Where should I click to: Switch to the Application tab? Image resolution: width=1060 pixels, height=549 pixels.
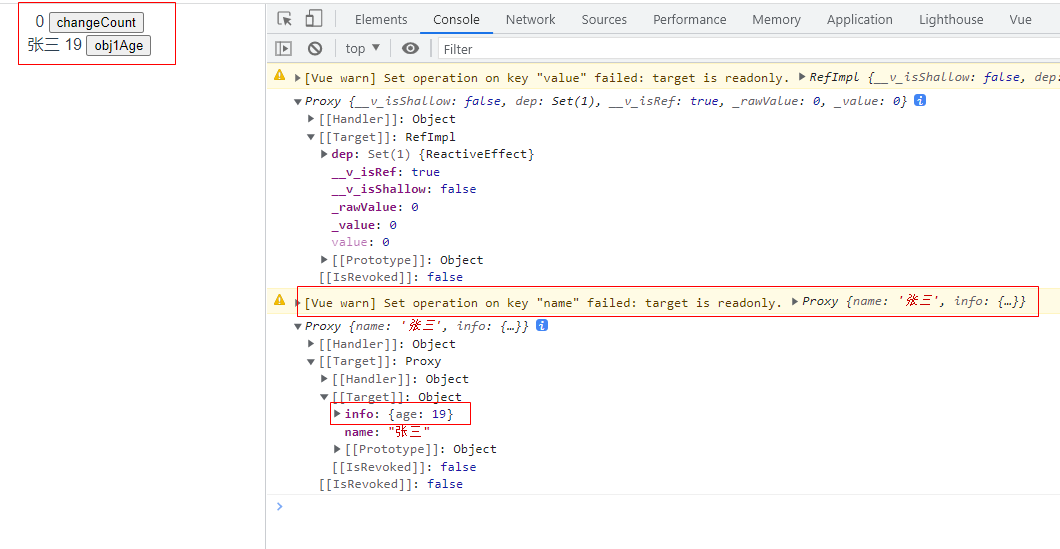859,20
